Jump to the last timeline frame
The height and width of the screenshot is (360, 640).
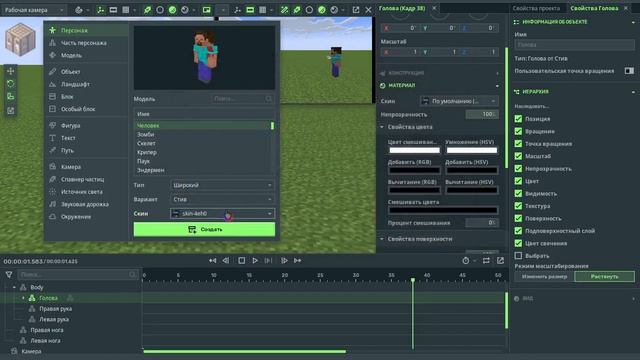[298, 260]
